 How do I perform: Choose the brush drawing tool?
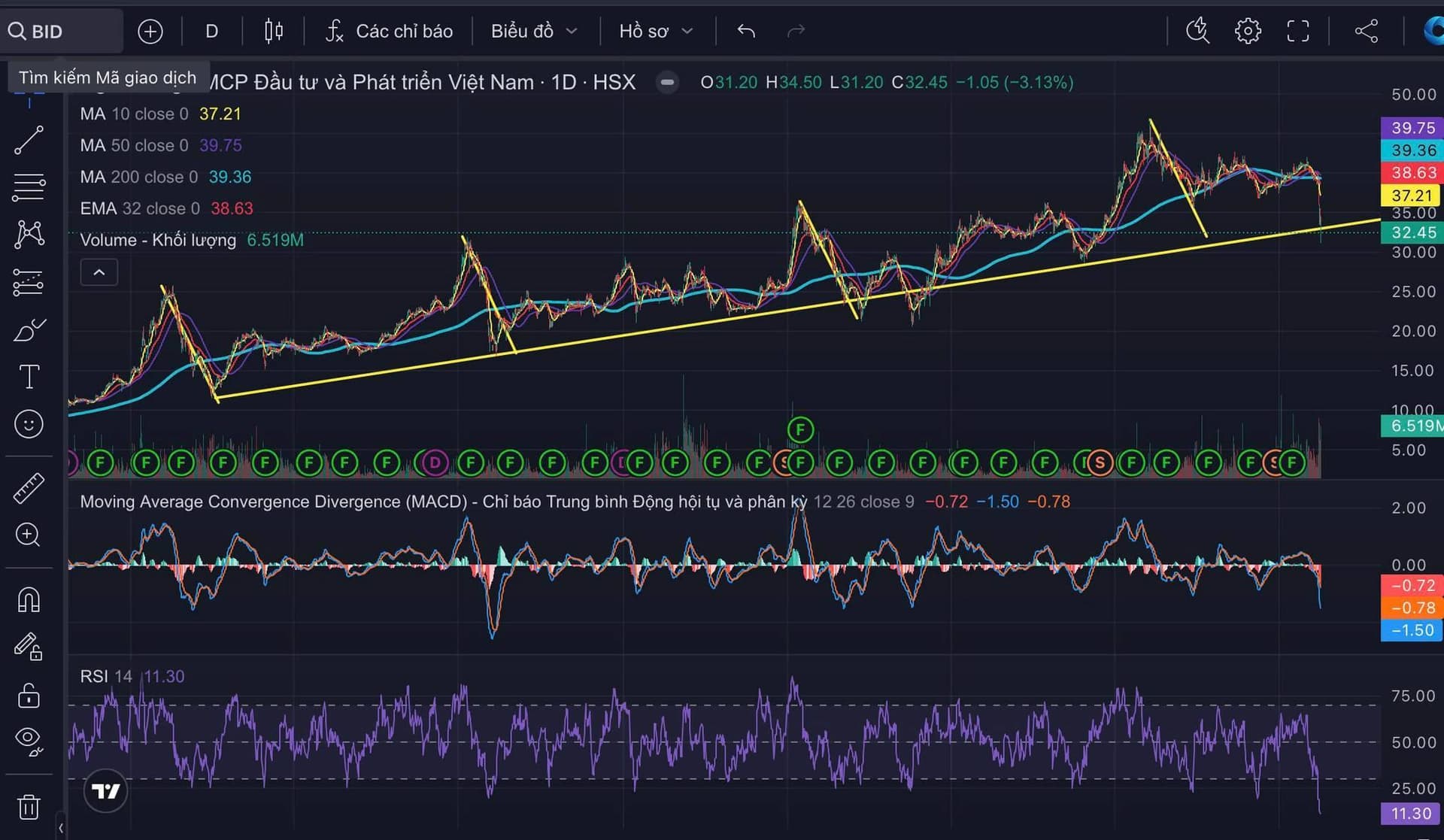pyautogui.click(x=29, y=330)
